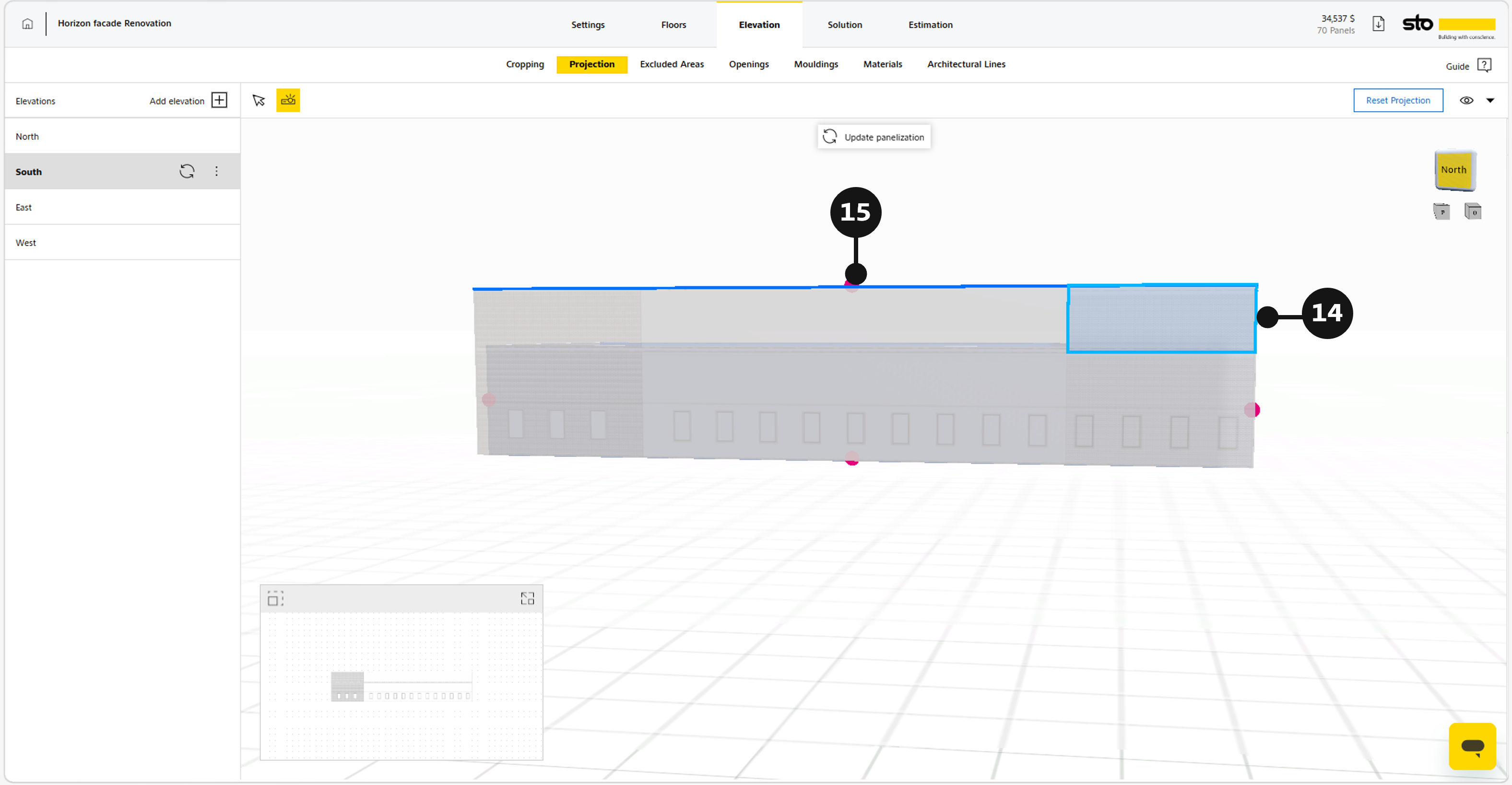The width and height of the screenshot is (1512, 785).
Task: Select the Elevation tab
Action: click(759, 24)
